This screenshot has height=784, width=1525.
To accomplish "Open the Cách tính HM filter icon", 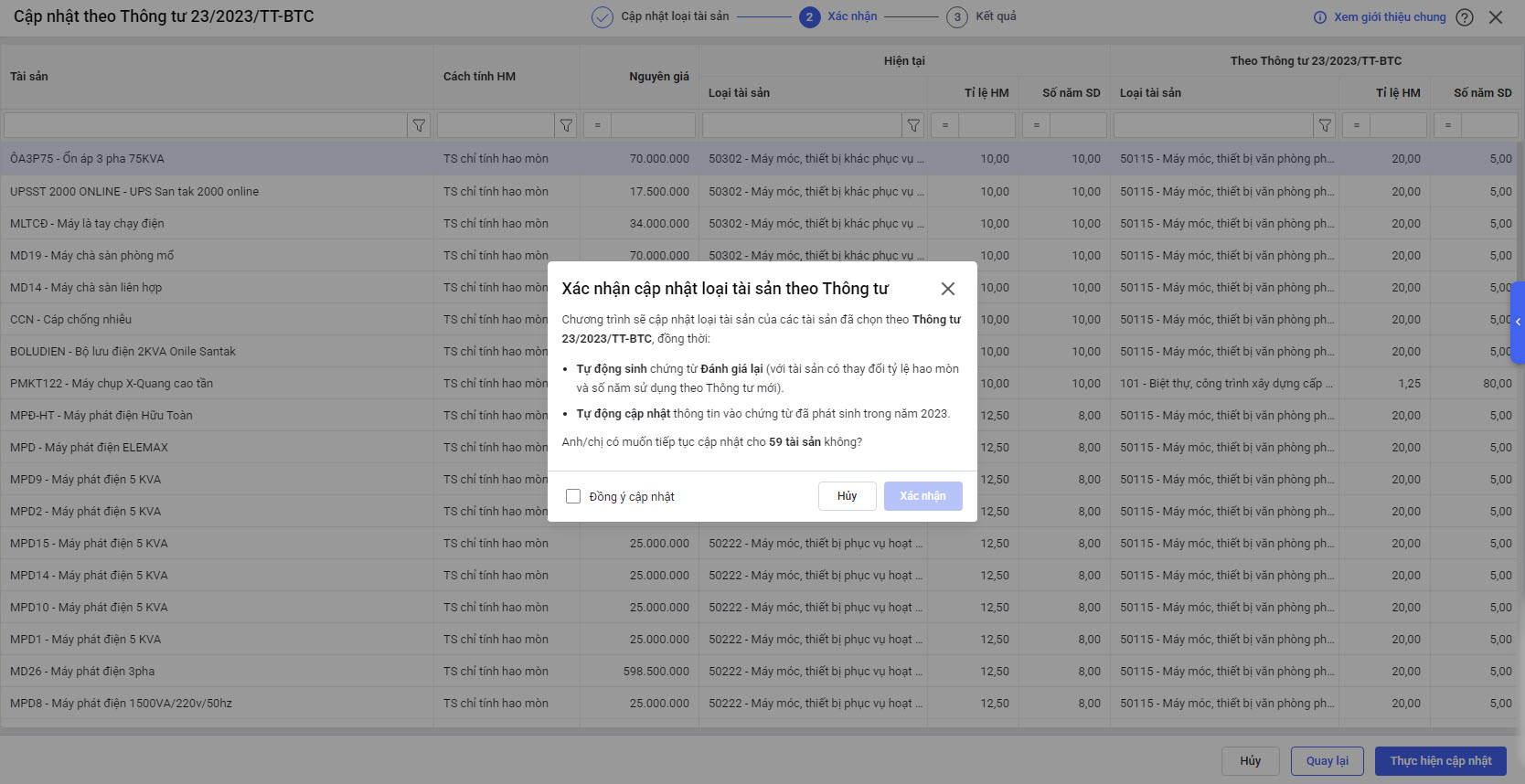I will coord(566,125).
